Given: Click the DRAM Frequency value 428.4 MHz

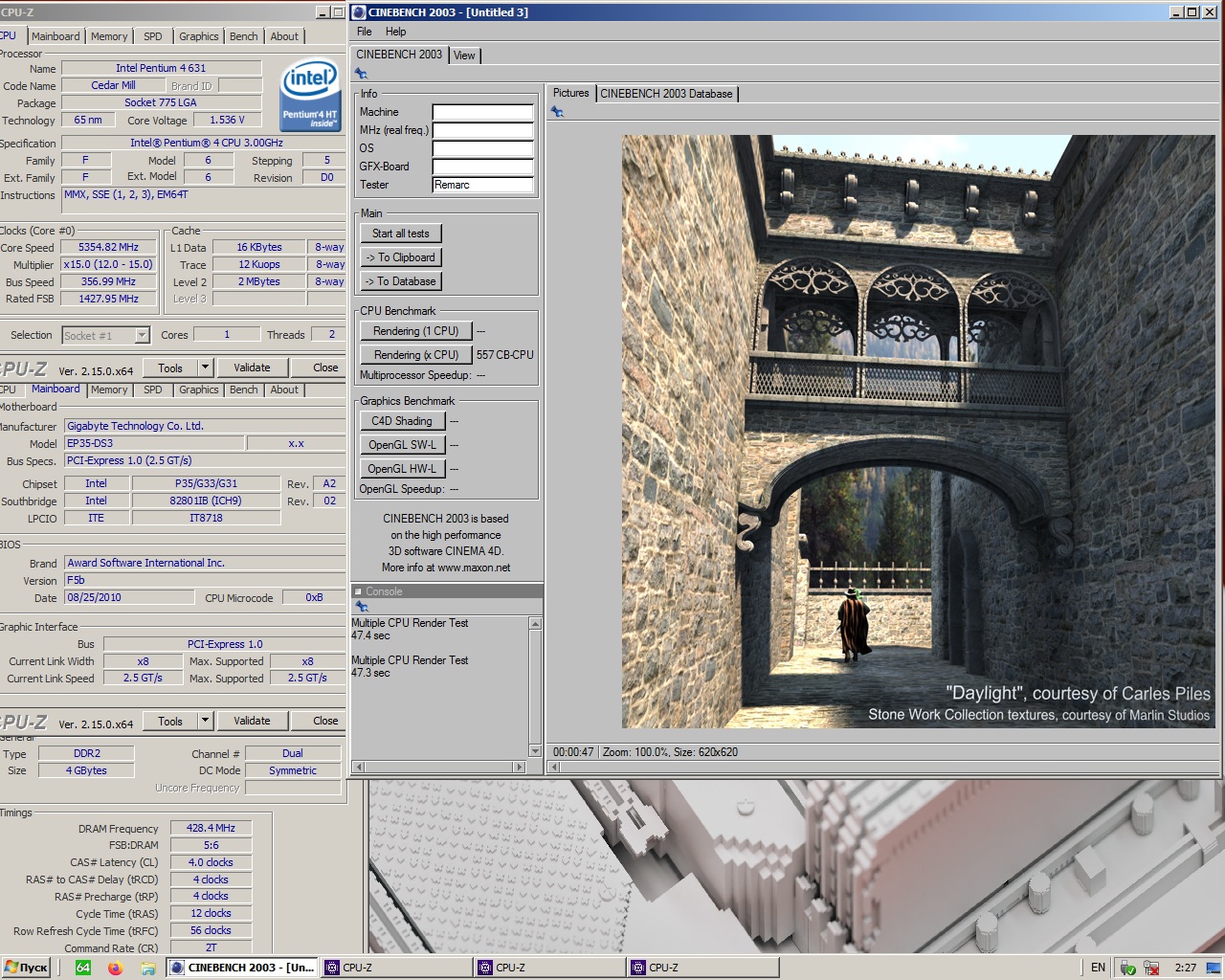Looking at the screenshot, I should point(211,828).
